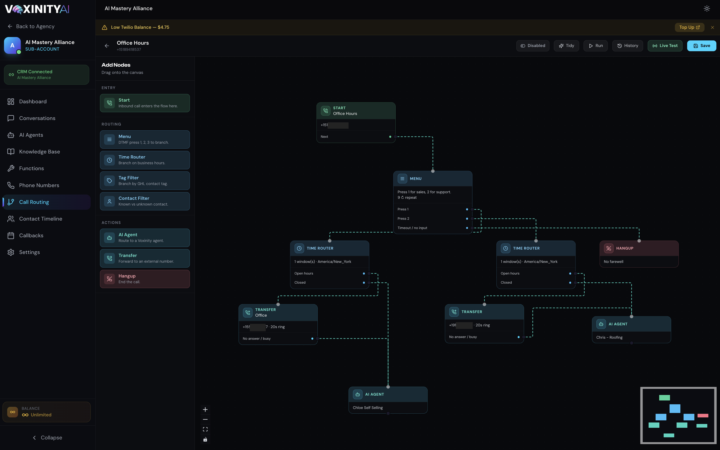
Task: Dismiss the Low Twilio Balance banner
Action: tap(712, 28)
